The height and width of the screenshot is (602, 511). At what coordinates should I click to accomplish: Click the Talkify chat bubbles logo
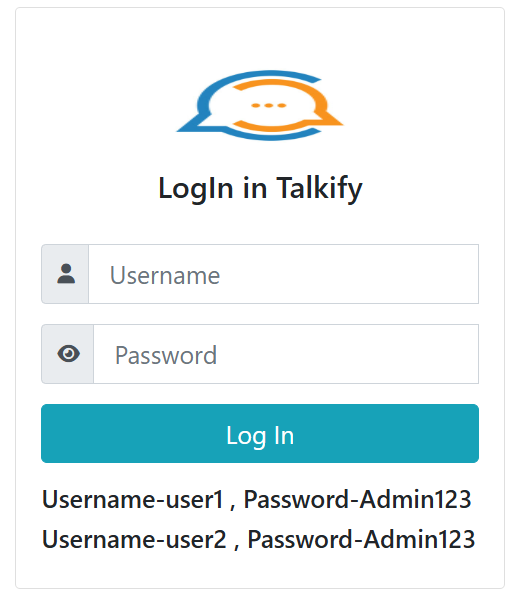point(260,105)
